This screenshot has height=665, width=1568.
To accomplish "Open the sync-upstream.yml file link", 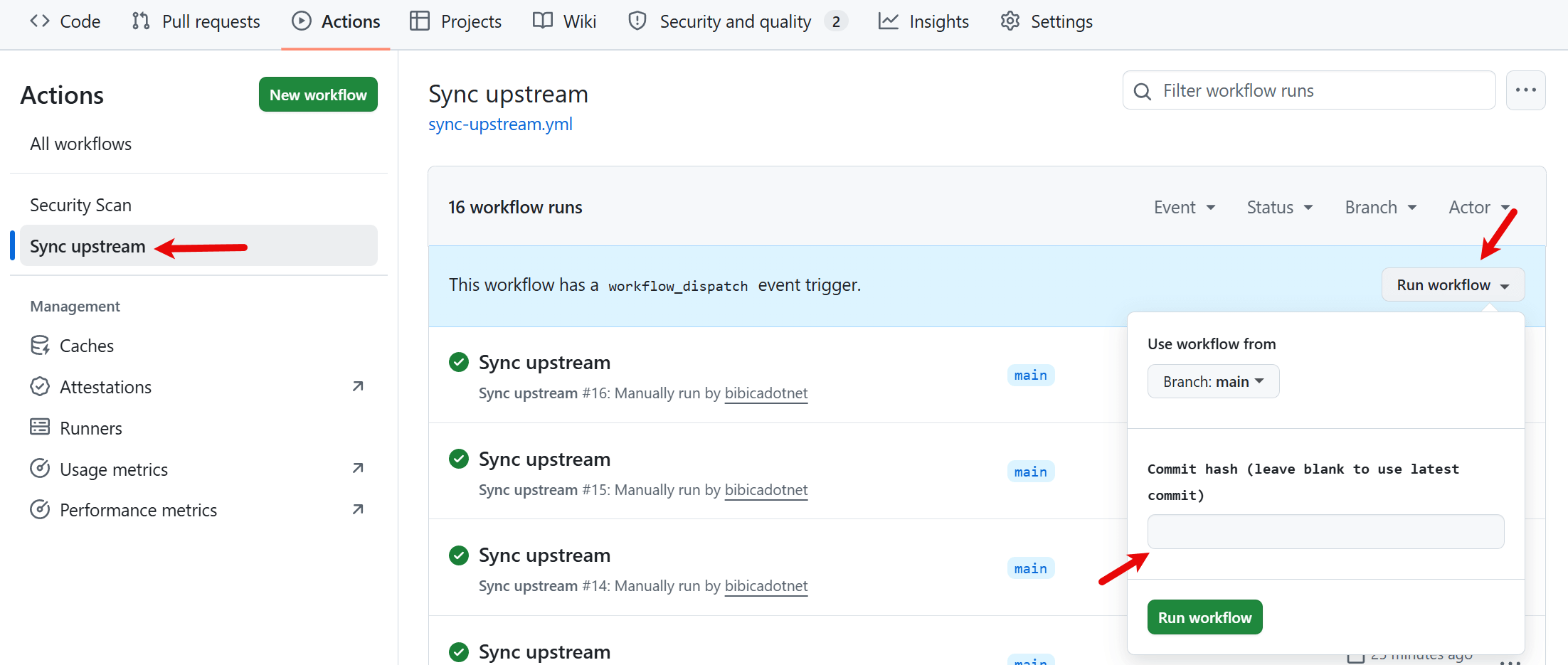I will pyautogui.click(x=500, y=124).
